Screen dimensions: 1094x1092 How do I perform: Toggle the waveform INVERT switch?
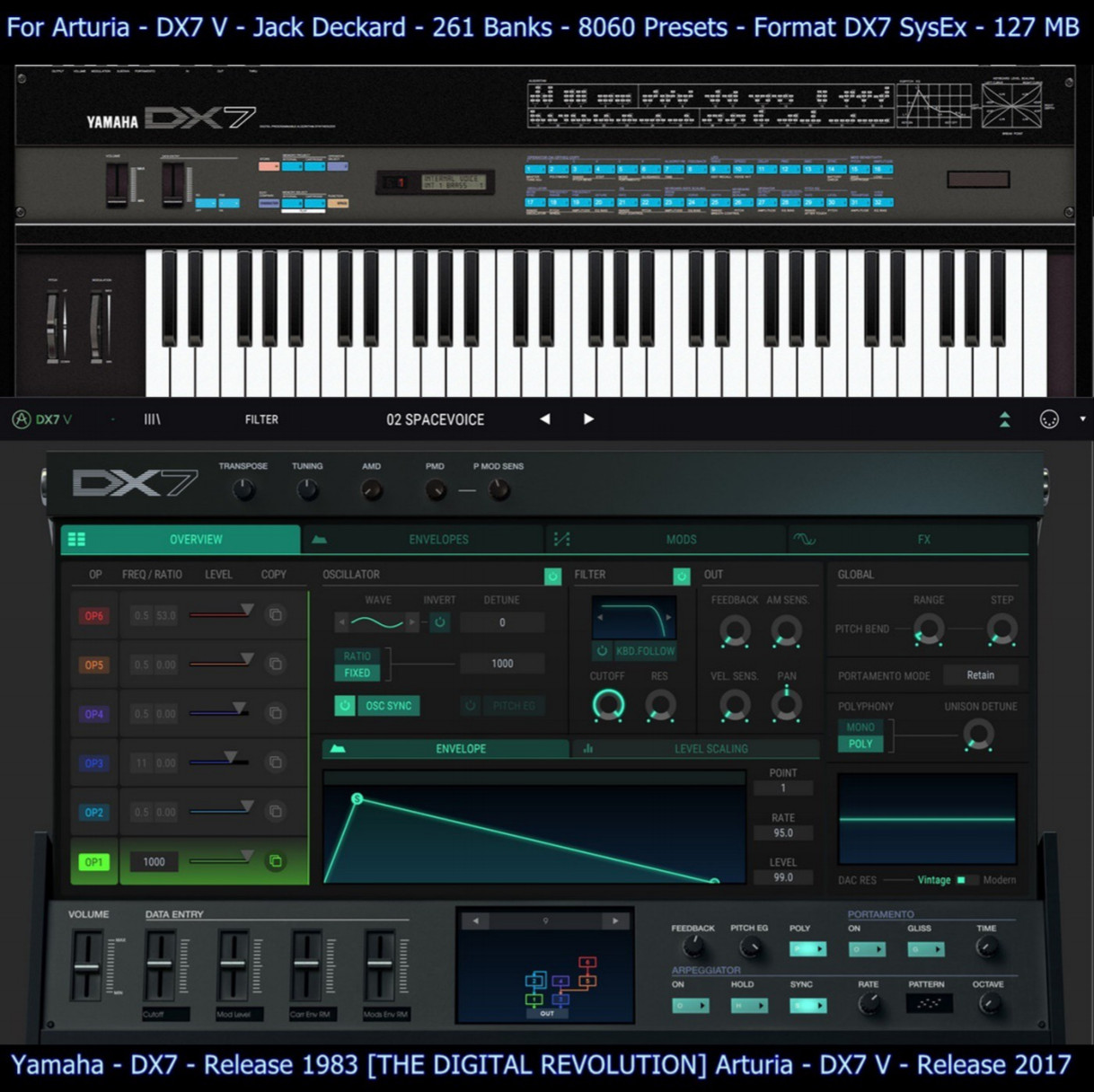tap(439, 621)
